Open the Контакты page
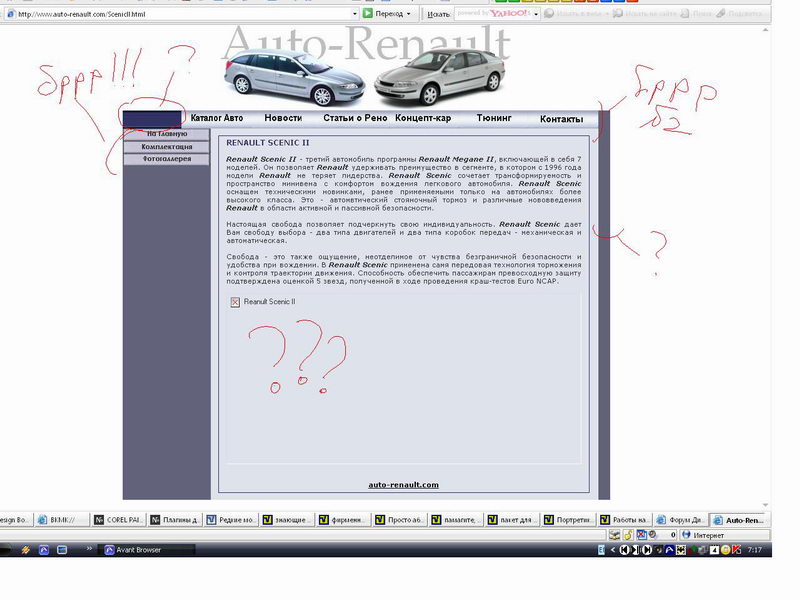This screenshot has width=800, height=600. click(561, 119)
